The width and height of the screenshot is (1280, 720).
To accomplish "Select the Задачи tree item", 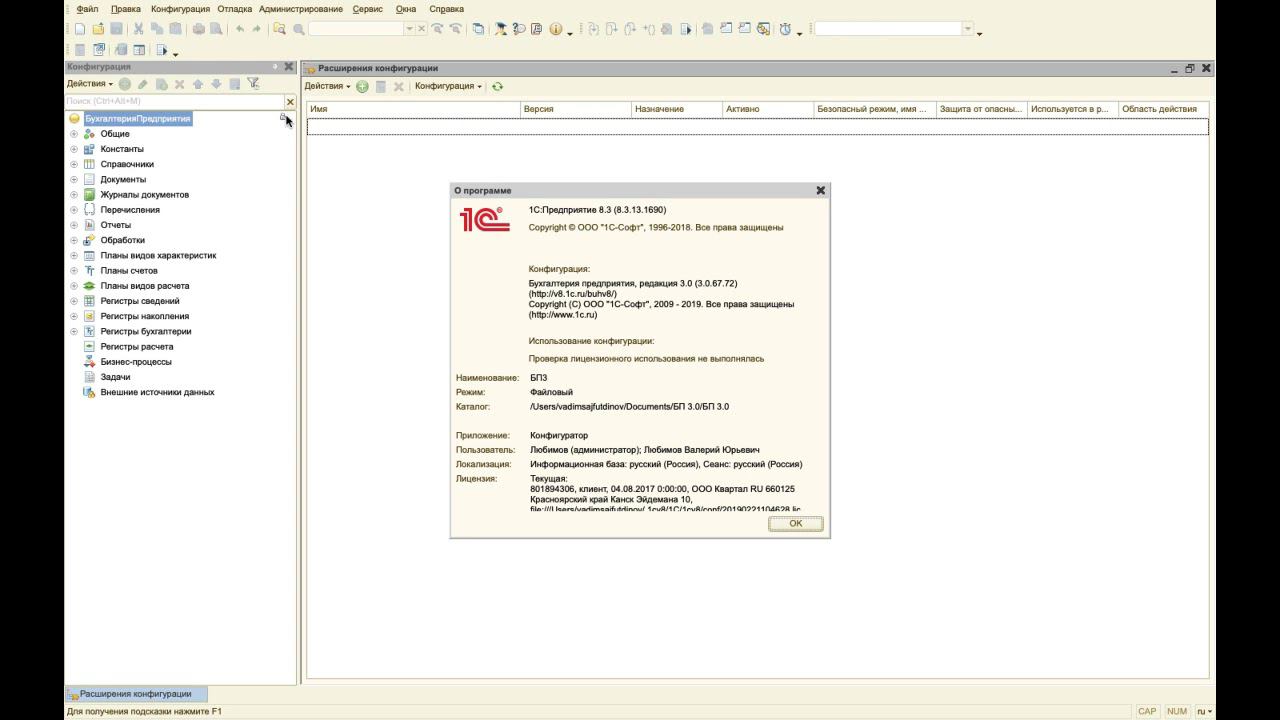I will pyautogui.click(x=115, y=377).
